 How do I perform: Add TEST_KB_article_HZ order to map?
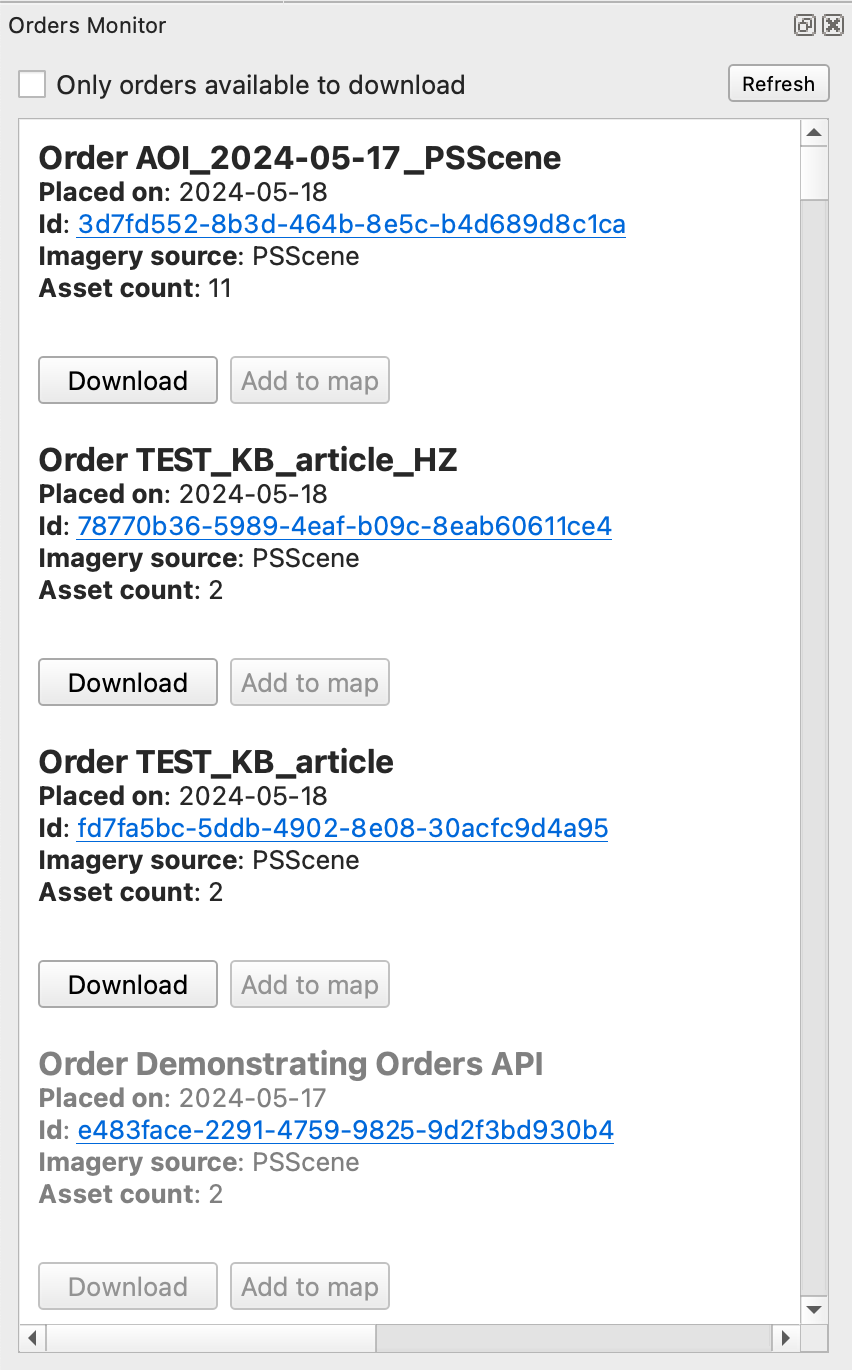coord(310,683)
